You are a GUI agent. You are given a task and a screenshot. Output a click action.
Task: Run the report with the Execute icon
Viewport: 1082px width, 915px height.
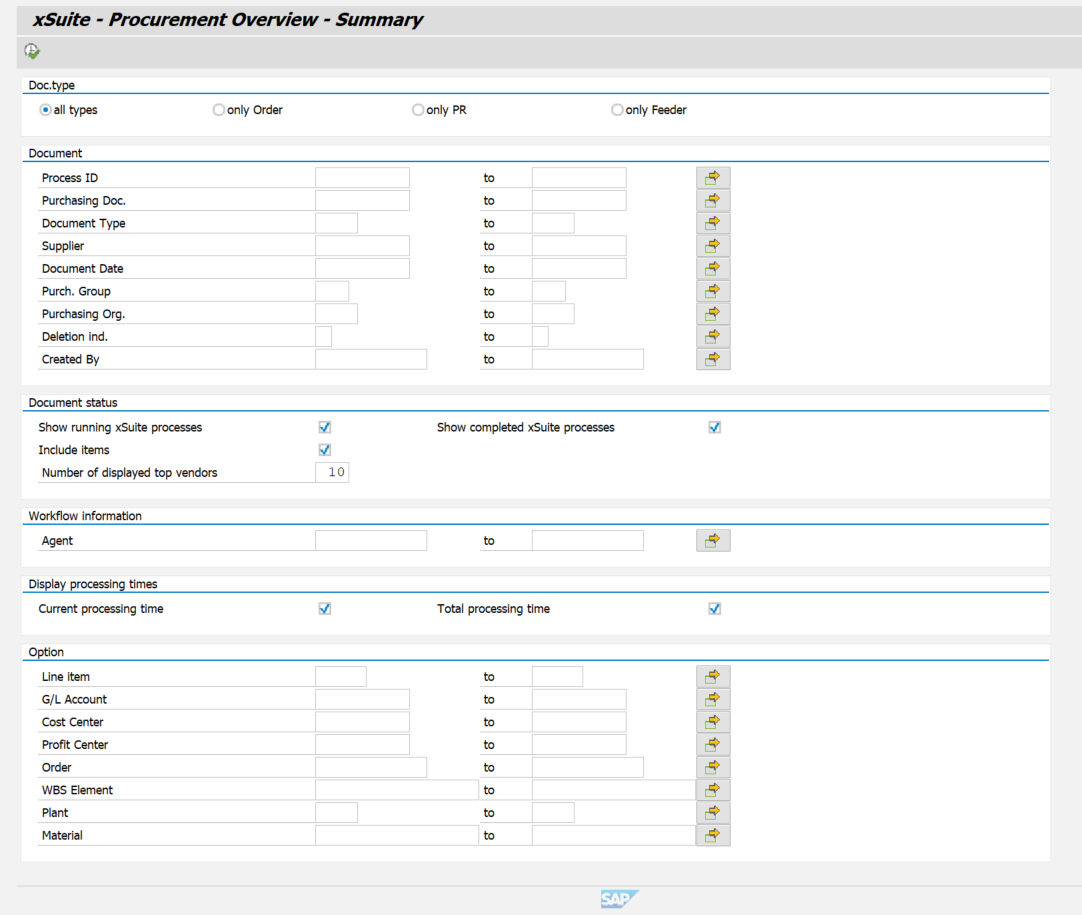(31, 51)
